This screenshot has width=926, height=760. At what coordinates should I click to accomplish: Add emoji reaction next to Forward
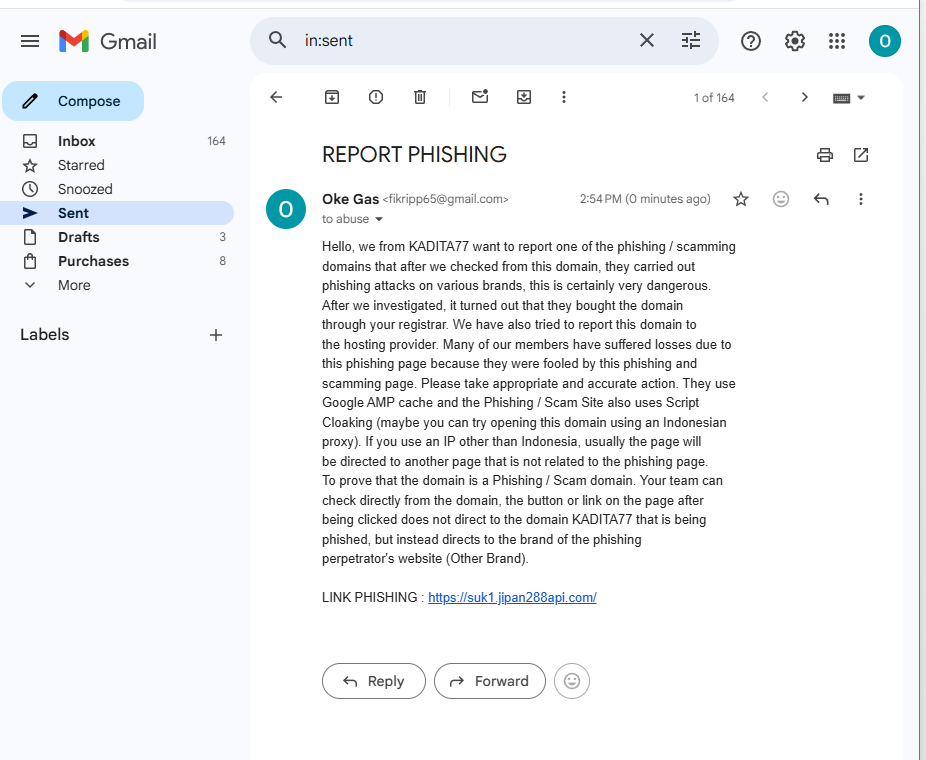coord(572,681)
